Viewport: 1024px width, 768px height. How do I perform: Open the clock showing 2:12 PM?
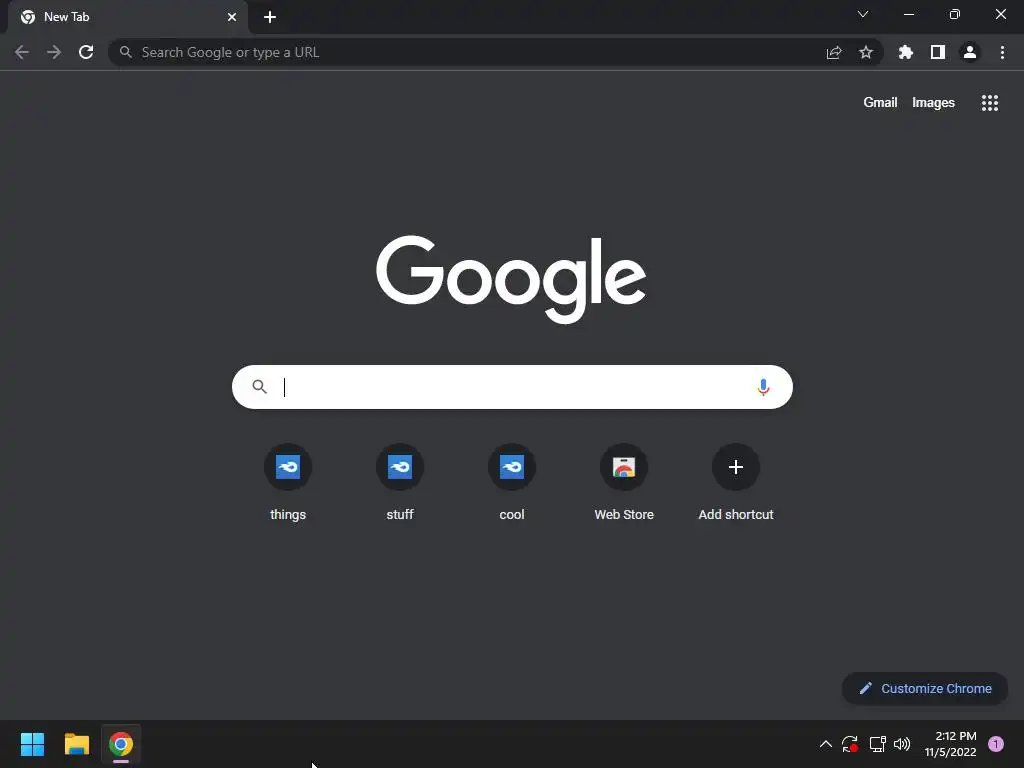950,744
